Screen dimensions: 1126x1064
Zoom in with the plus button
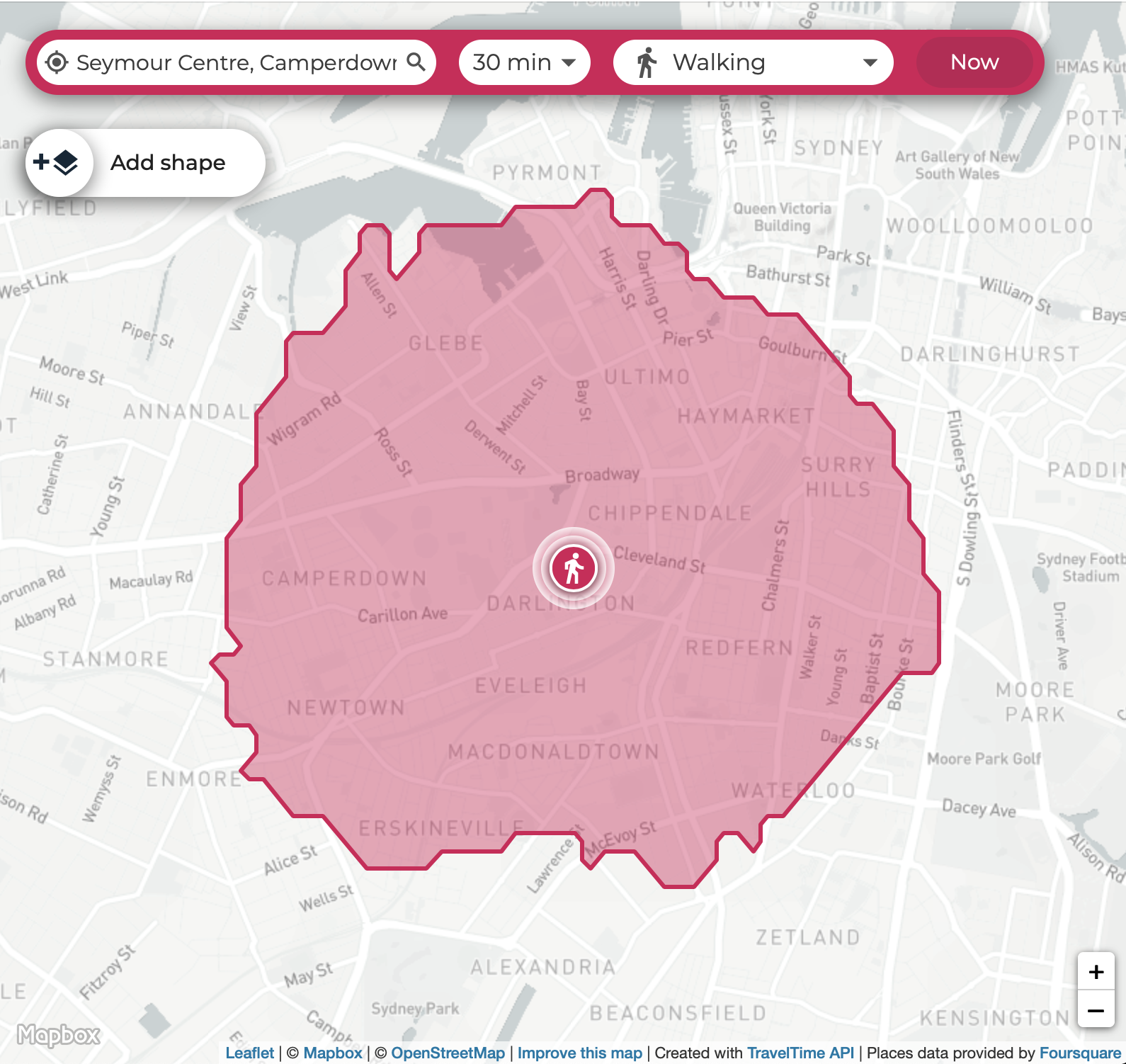click(x=1096, y=972)
